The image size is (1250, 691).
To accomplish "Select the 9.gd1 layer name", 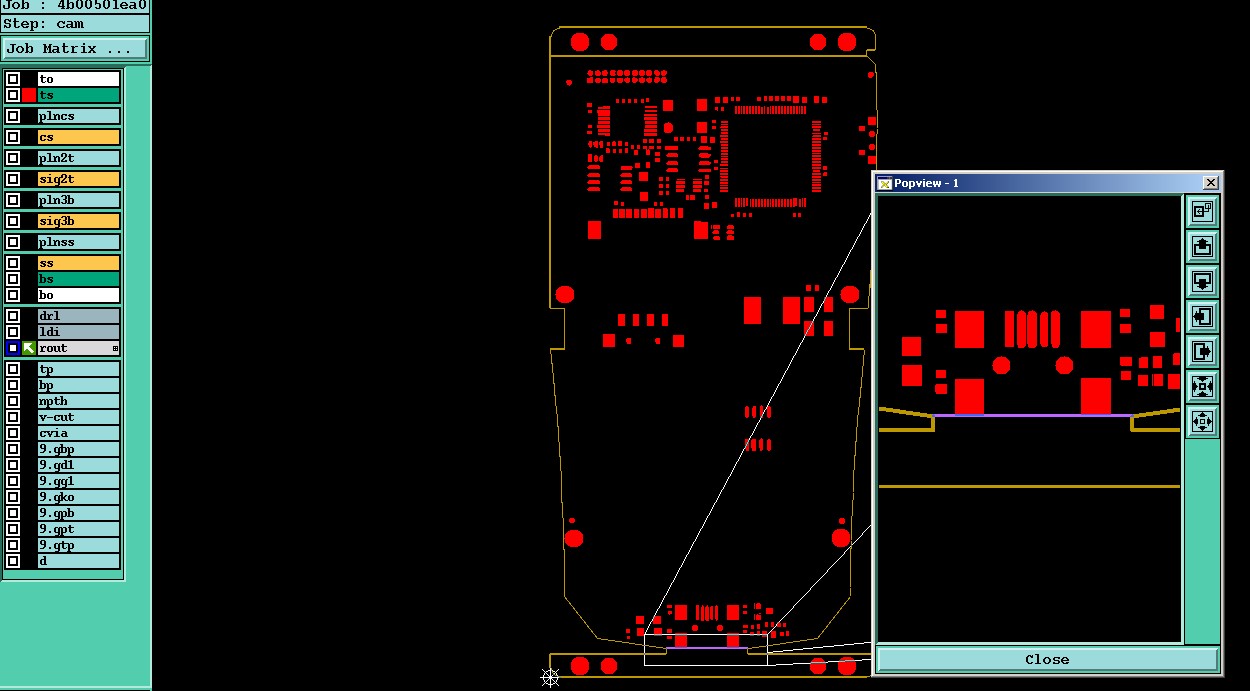I will point(78,465).
